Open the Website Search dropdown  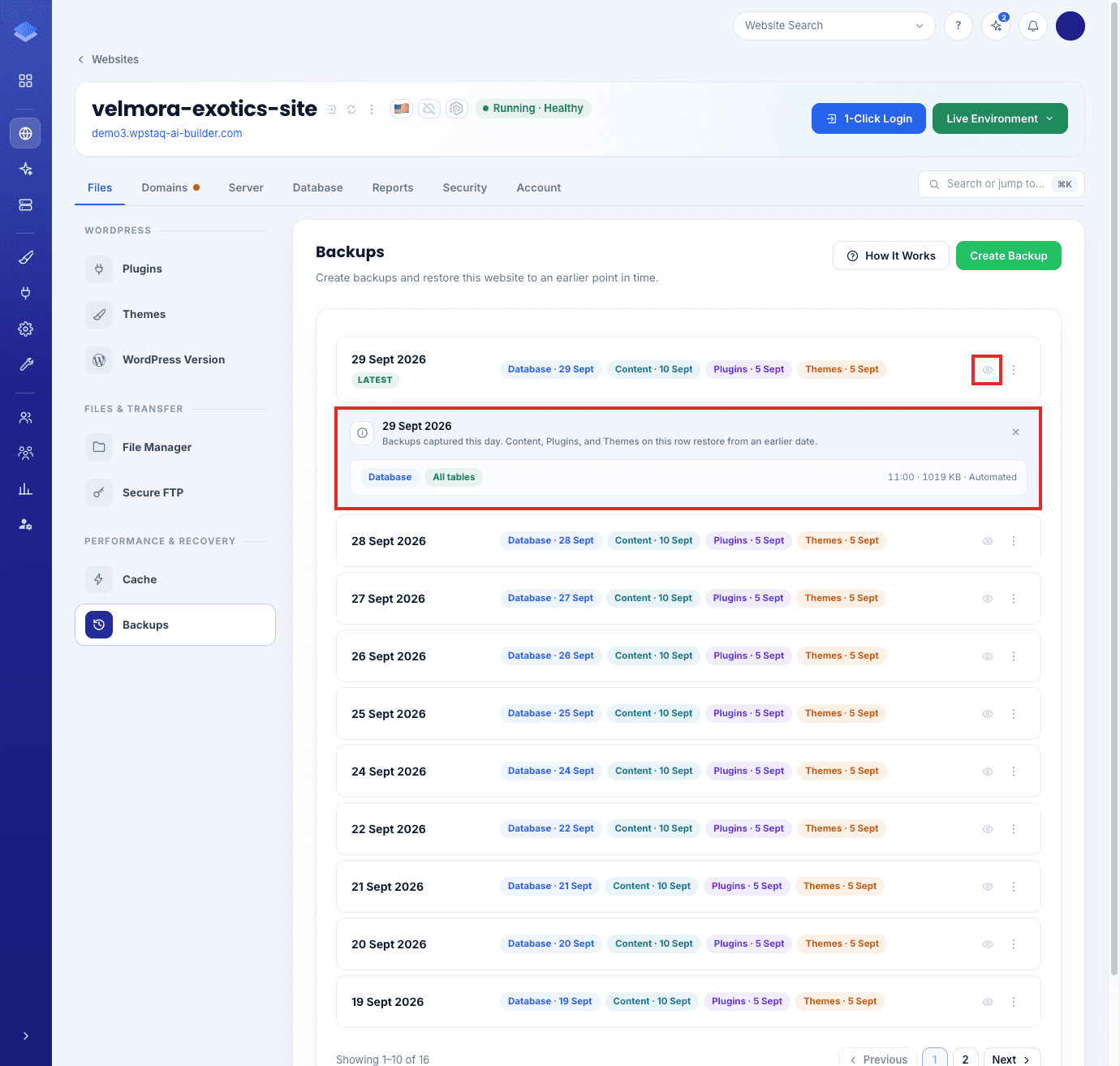coord(834,26)
